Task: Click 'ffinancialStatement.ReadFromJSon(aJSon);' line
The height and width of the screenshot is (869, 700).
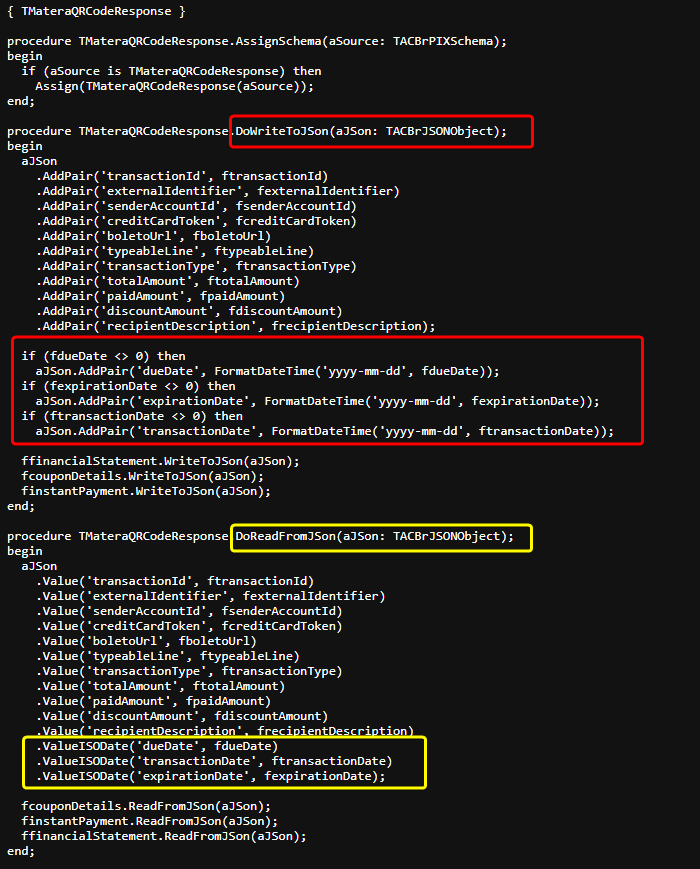Action: click(x=164, y=836)
